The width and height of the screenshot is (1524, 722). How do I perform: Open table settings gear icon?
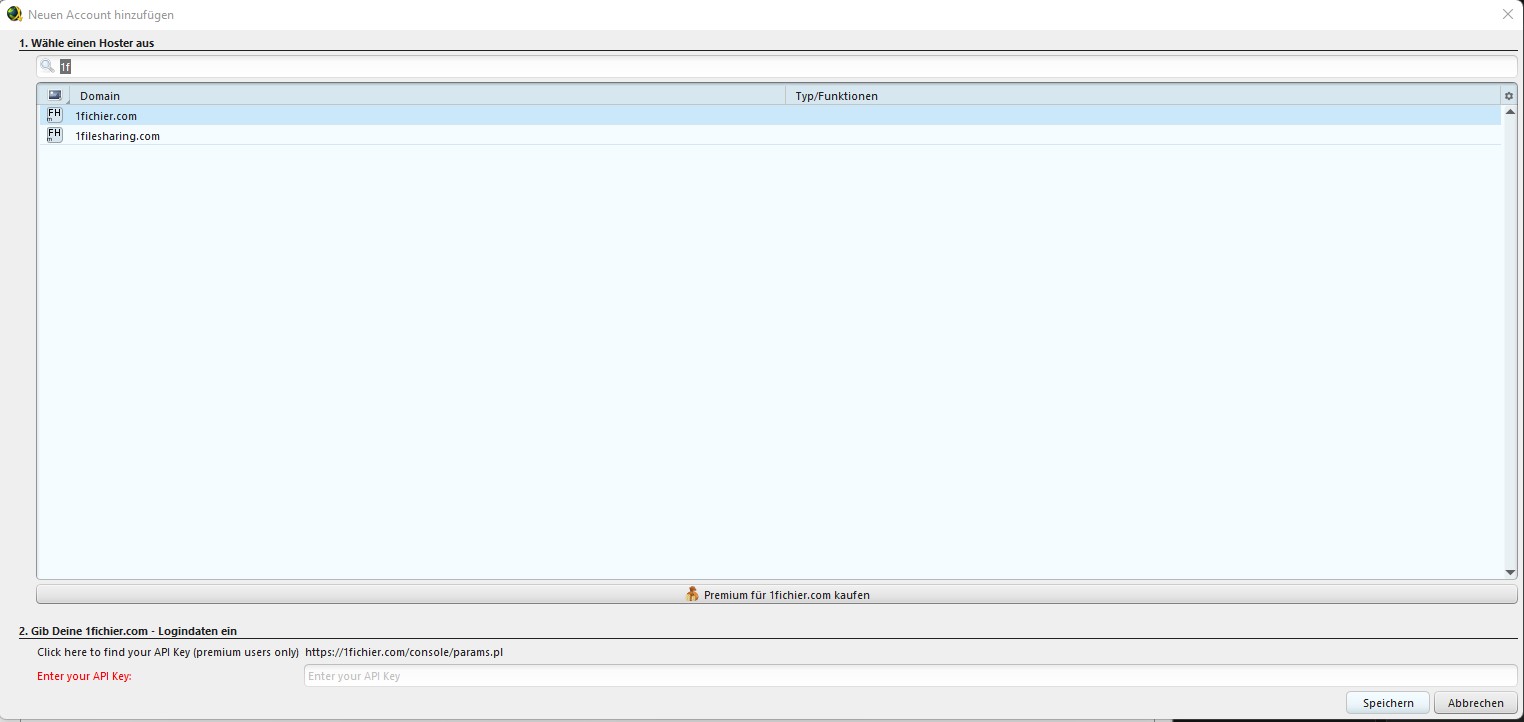tap(1509, 96)
